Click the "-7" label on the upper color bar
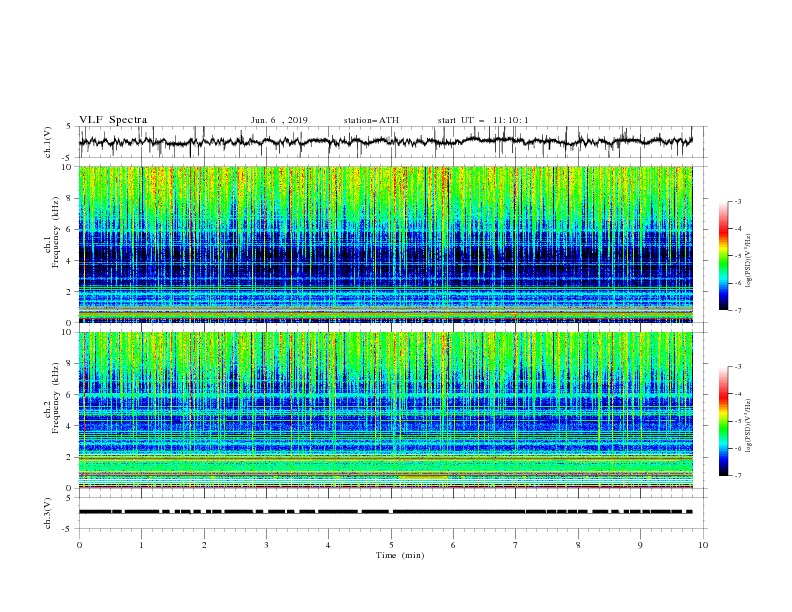The height and width of the screenshot is (612, 792). pyautogui.click(x=738, y=310)
